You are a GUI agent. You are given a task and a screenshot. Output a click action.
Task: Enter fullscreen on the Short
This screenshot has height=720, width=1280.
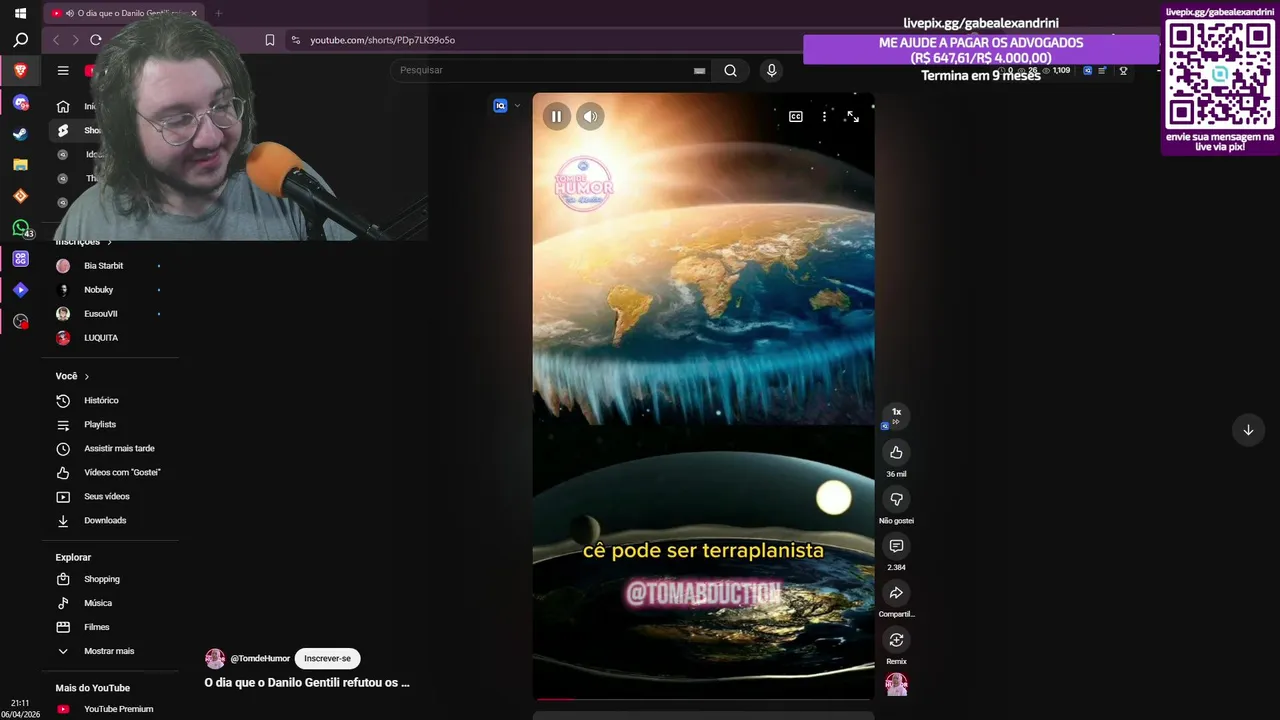[x=853, y=116]
